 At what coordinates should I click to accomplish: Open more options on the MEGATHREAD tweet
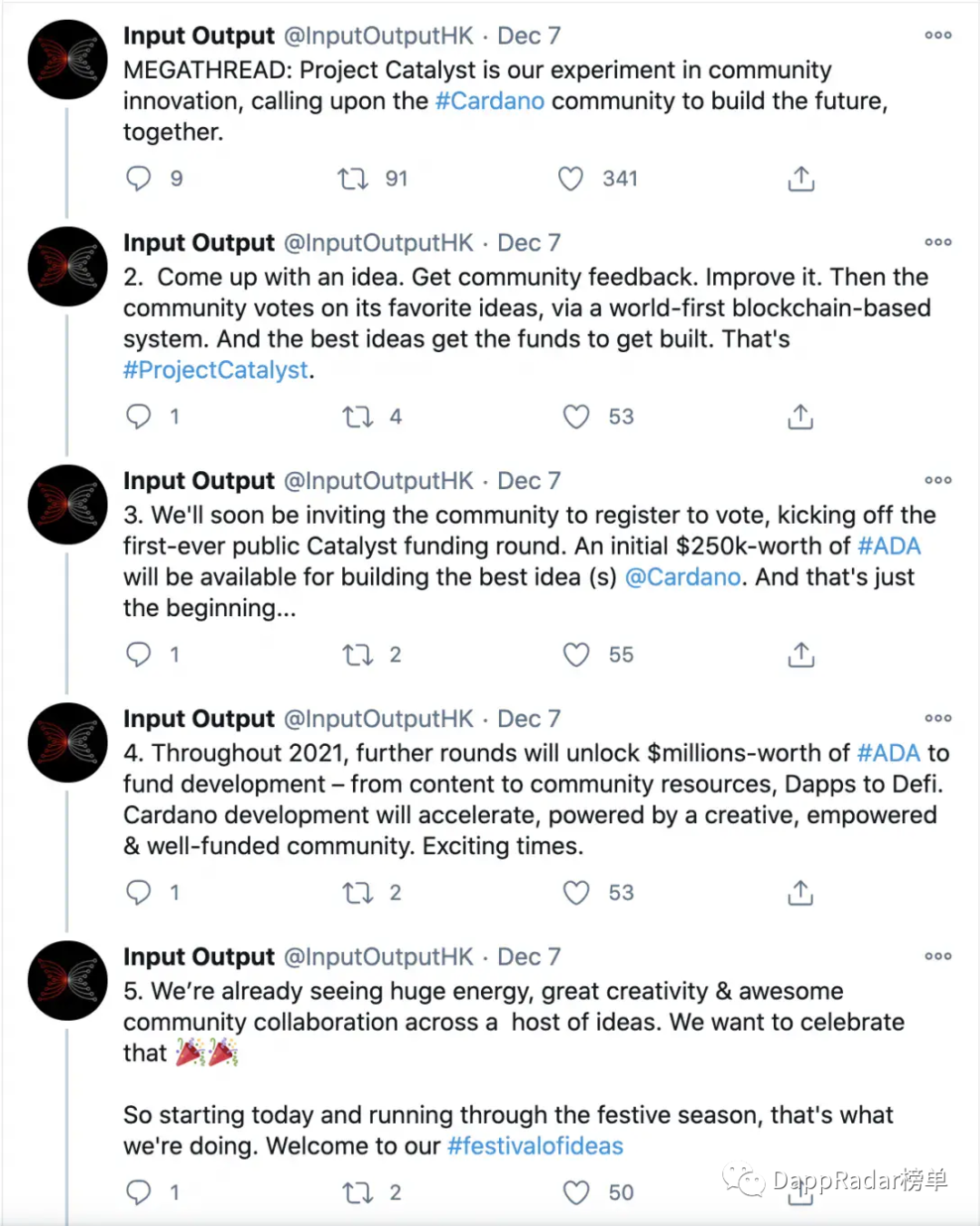tap(938, 35)
